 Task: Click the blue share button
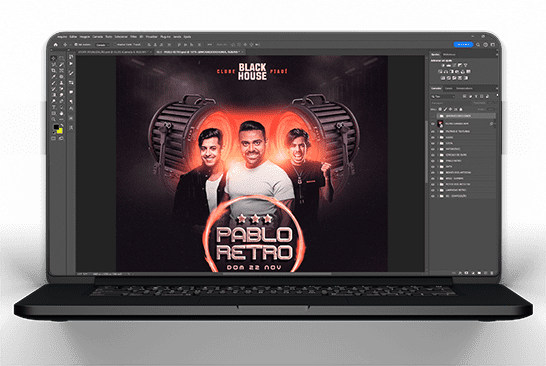[x=463, y=45]
